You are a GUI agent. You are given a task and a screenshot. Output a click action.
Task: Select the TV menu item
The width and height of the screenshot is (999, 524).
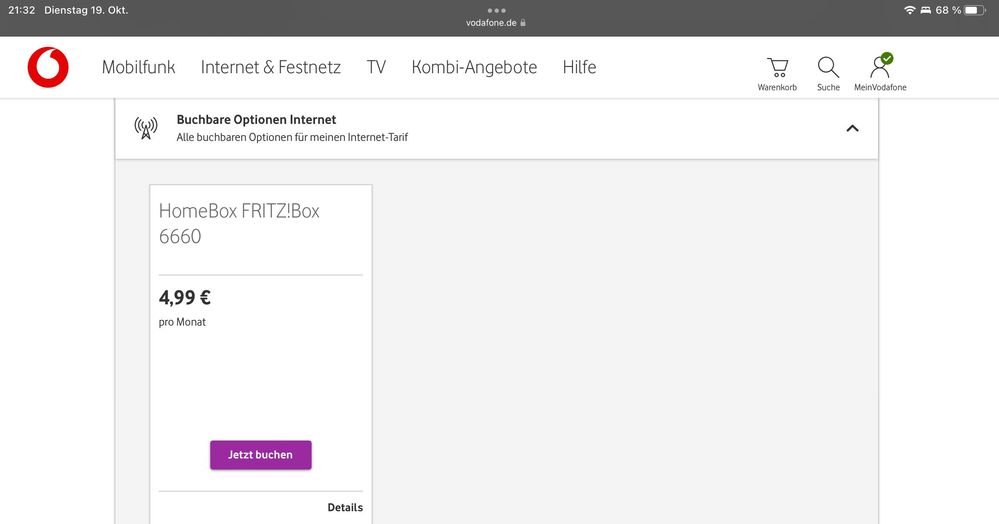376,67
